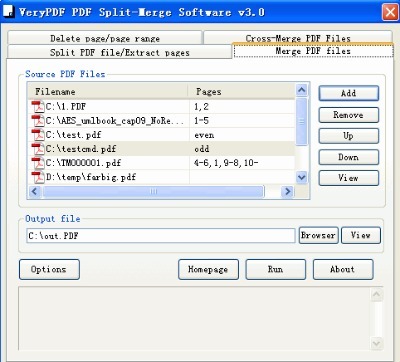Viewport: 400px width, 362px height.
Task: Close the VeryPDF window
Action: coord(390,13)
